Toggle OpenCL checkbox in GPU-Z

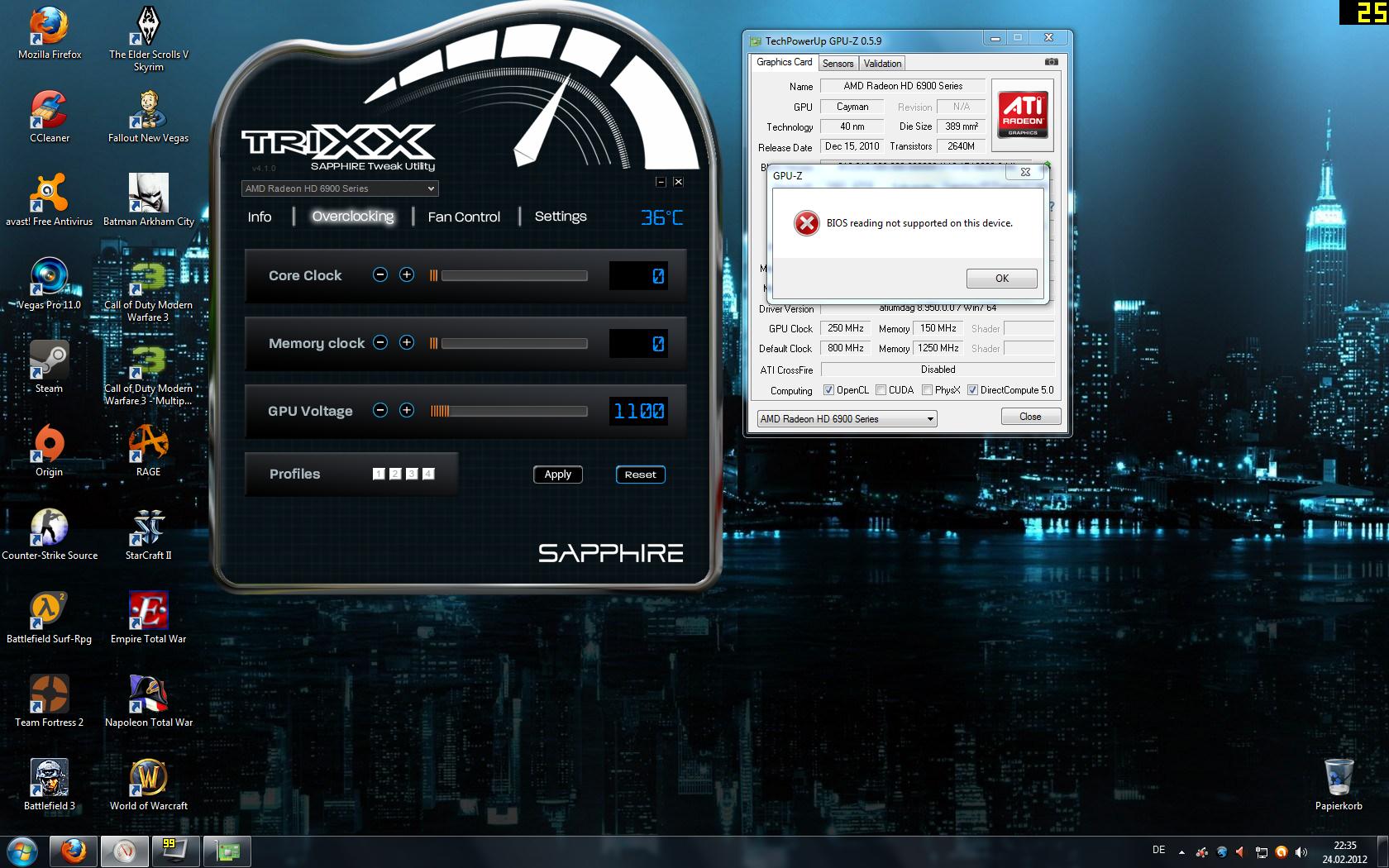tap(828, 390)
